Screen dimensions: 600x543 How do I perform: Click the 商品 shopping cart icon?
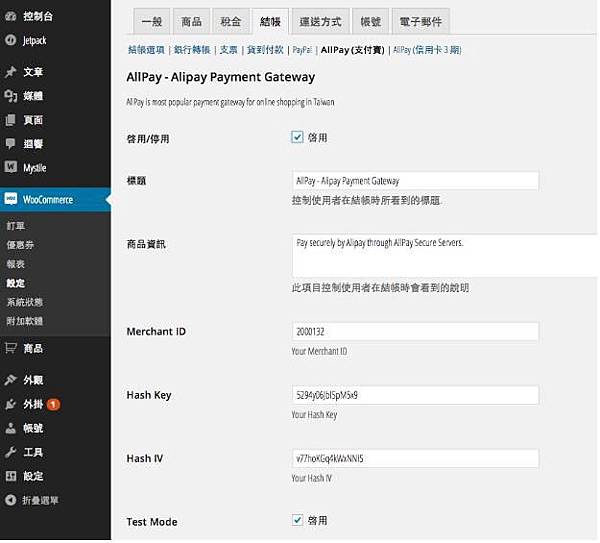10,348
